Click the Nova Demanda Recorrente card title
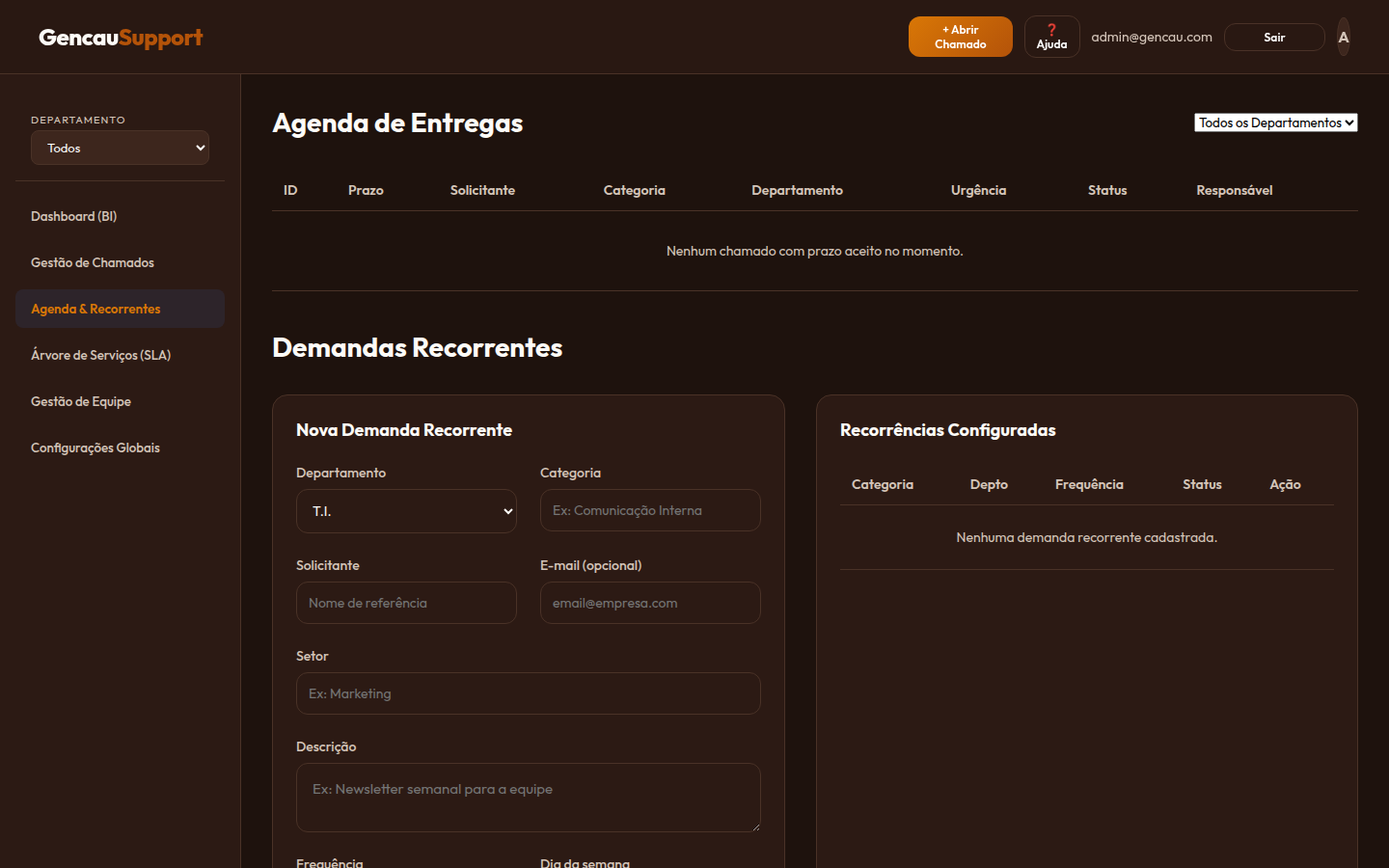The height and width of the screenshot is (868, 1389). pos(404,430)
